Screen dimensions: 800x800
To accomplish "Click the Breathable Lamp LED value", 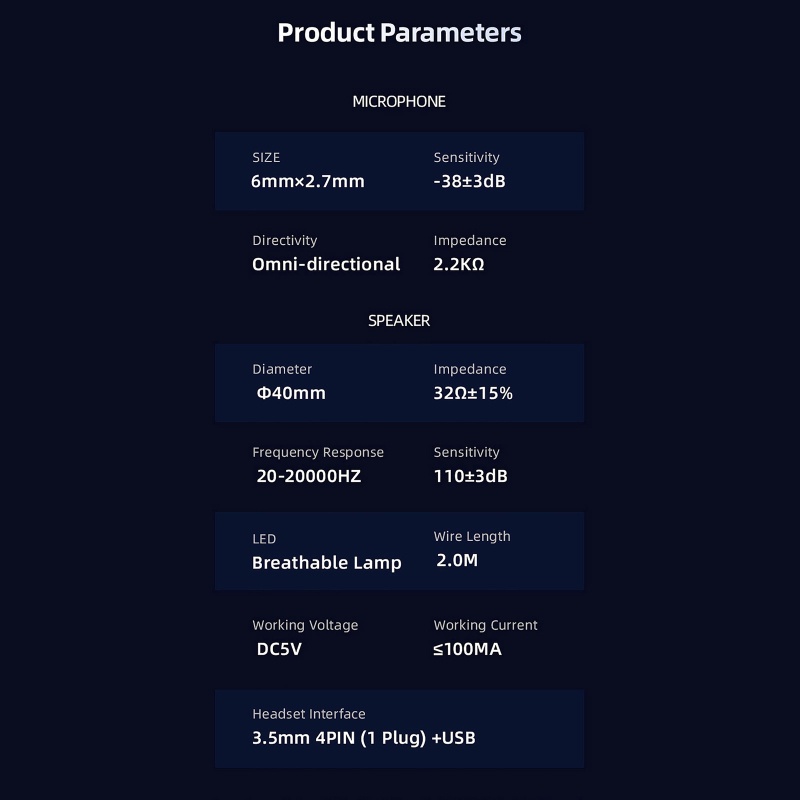I will point(327,562).
